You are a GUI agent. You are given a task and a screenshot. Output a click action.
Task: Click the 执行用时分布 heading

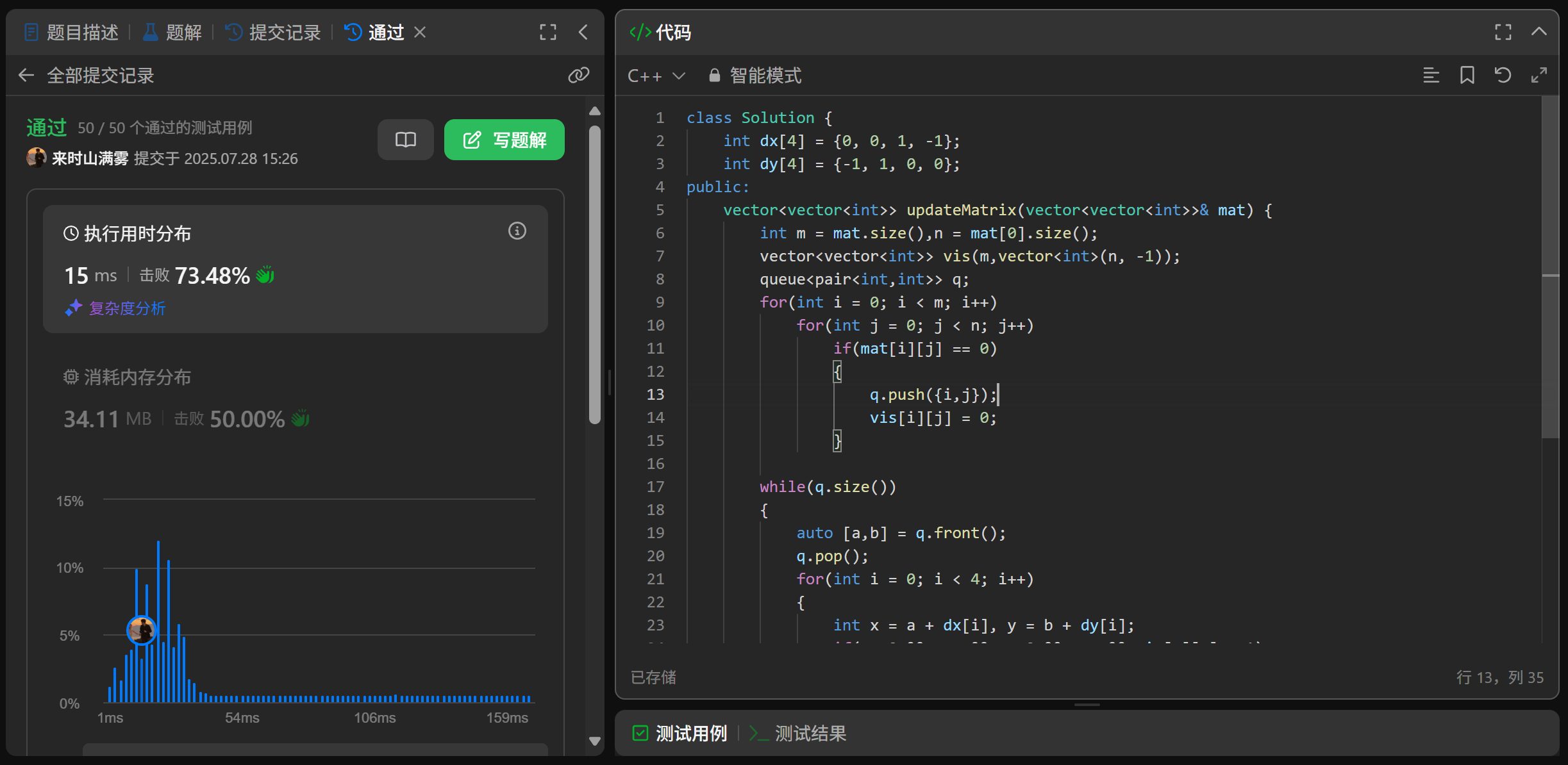click(127, 233)
